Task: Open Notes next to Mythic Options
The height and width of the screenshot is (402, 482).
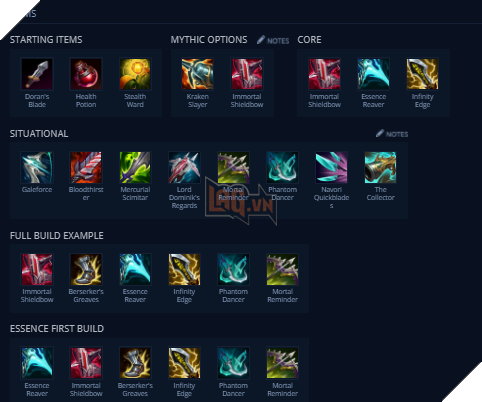Action: pos(273,40)
